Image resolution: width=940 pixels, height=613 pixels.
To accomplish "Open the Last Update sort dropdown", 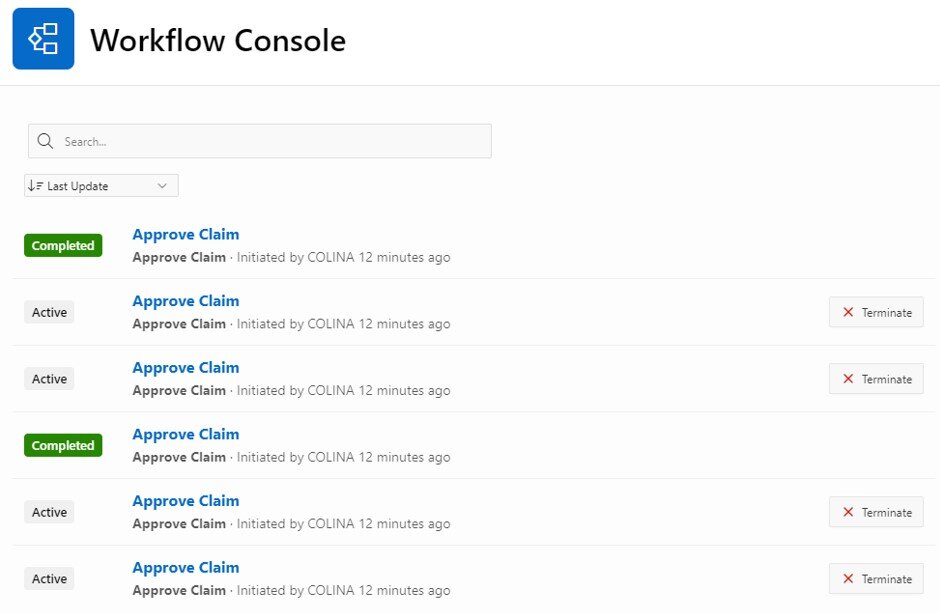I will click(x=100, y=185).
